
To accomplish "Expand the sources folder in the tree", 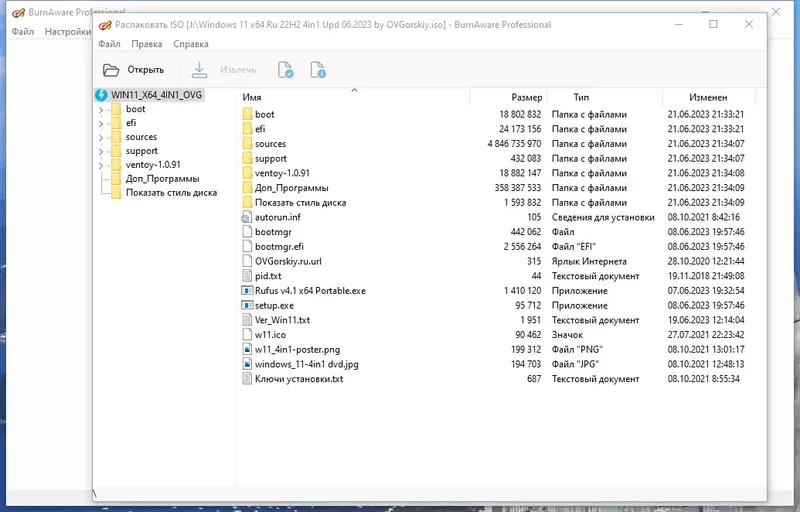I will pos(101,138).
